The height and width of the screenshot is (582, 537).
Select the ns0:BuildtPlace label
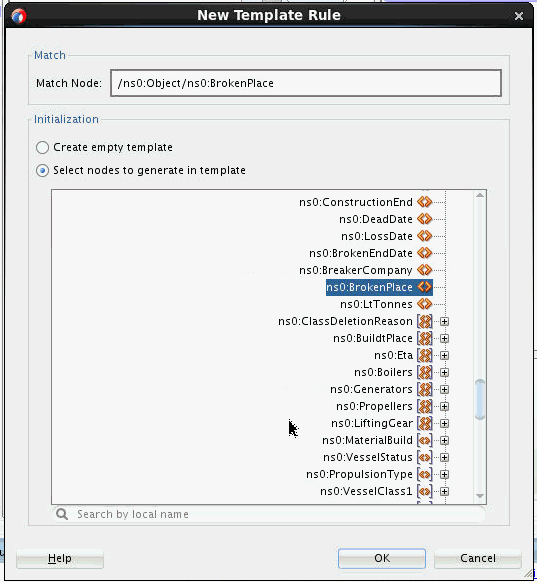click(373, 339)
